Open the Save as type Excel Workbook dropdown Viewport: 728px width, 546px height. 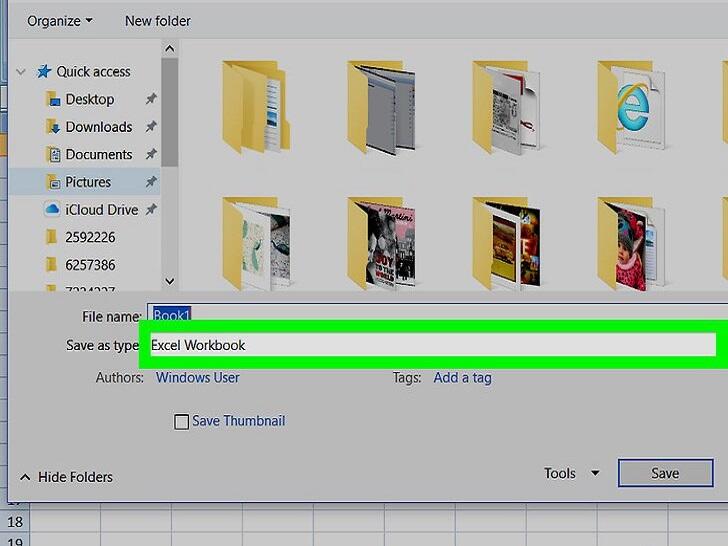pos(433,345)
